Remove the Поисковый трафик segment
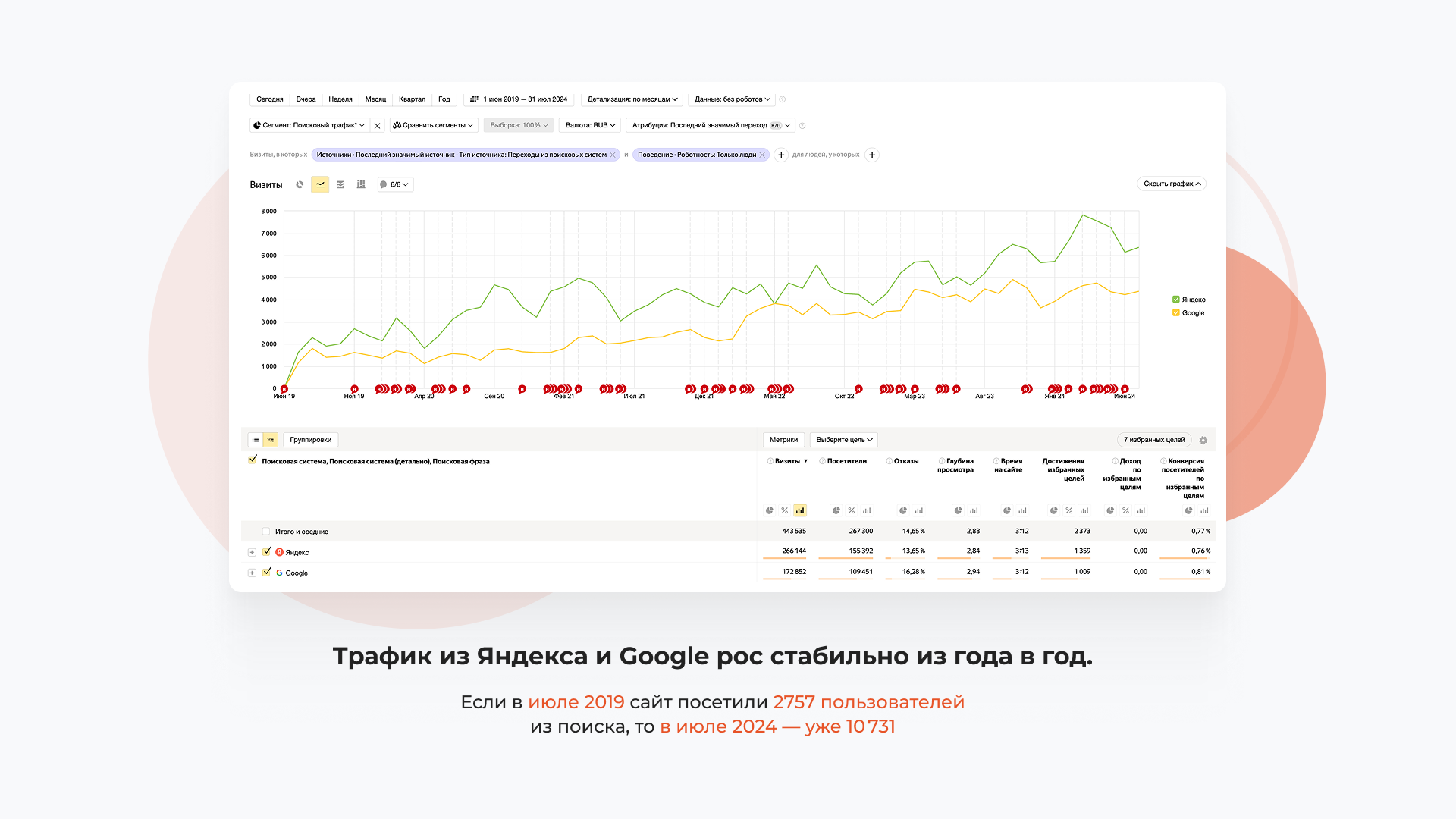The image size is (1456, 819). [x=377, y=125]
